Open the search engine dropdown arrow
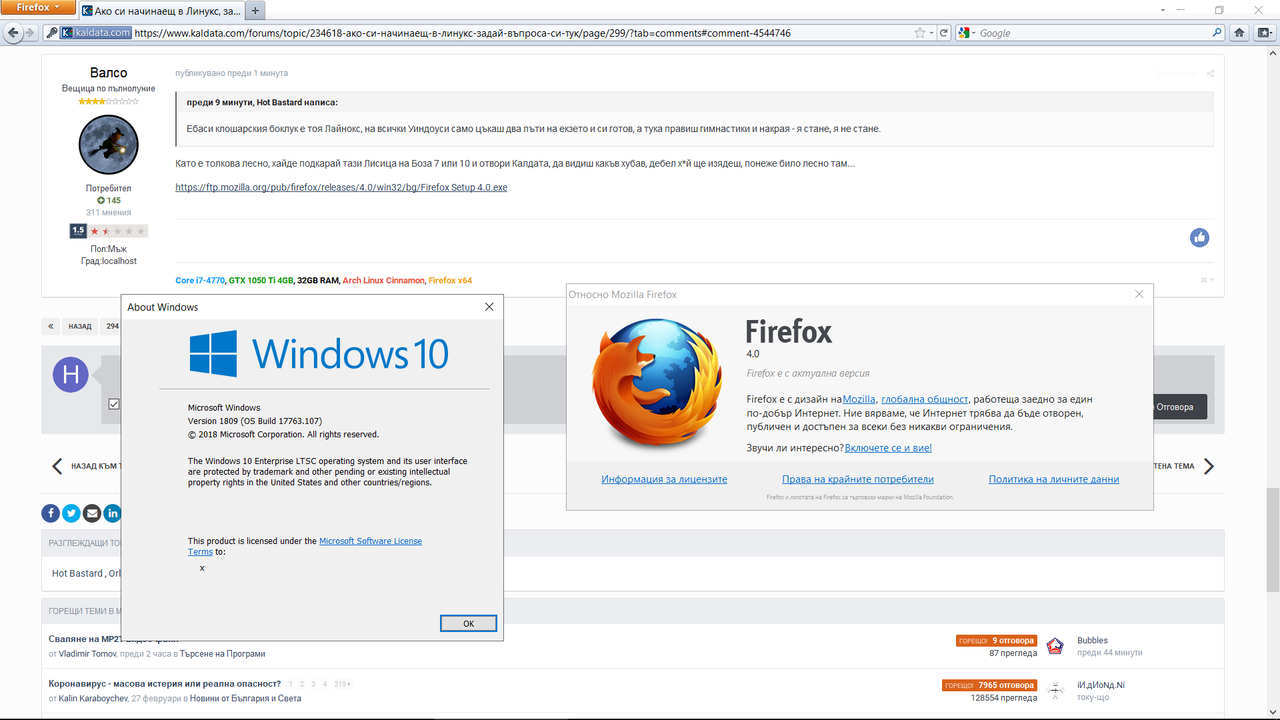 coord(975,33)
